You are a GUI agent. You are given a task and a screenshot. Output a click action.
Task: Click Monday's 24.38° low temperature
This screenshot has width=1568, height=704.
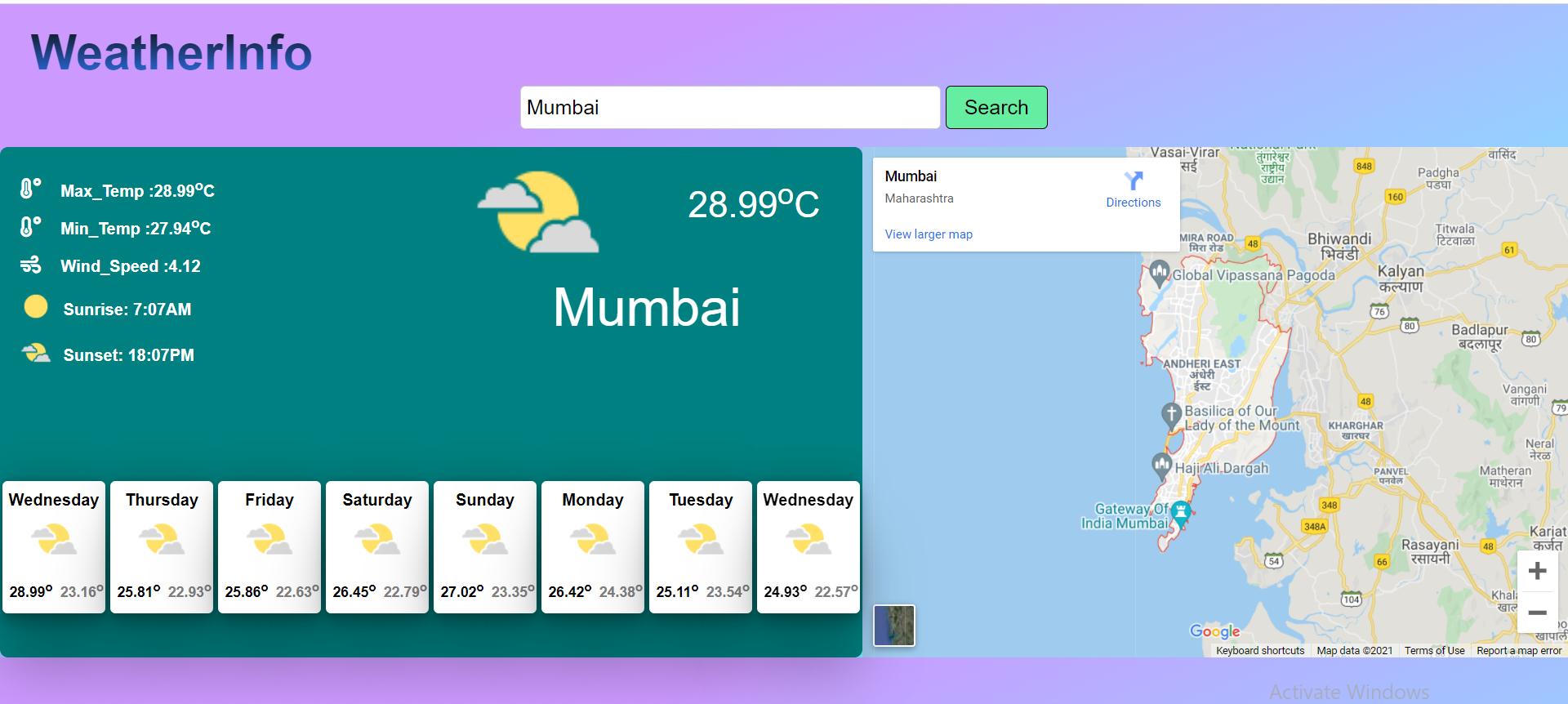pos(621,591)
